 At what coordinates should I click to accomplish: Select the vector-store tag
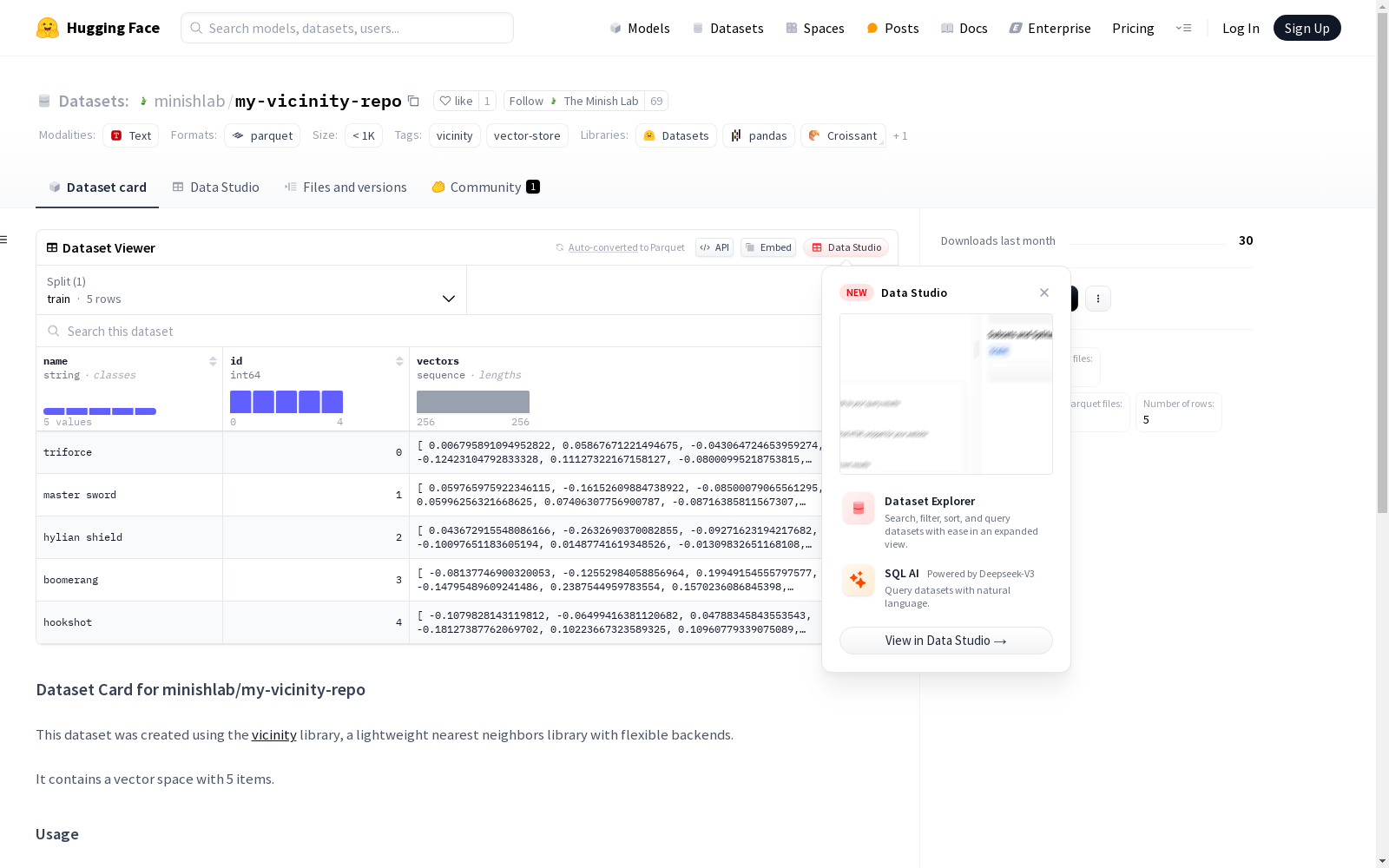point(527,135)
